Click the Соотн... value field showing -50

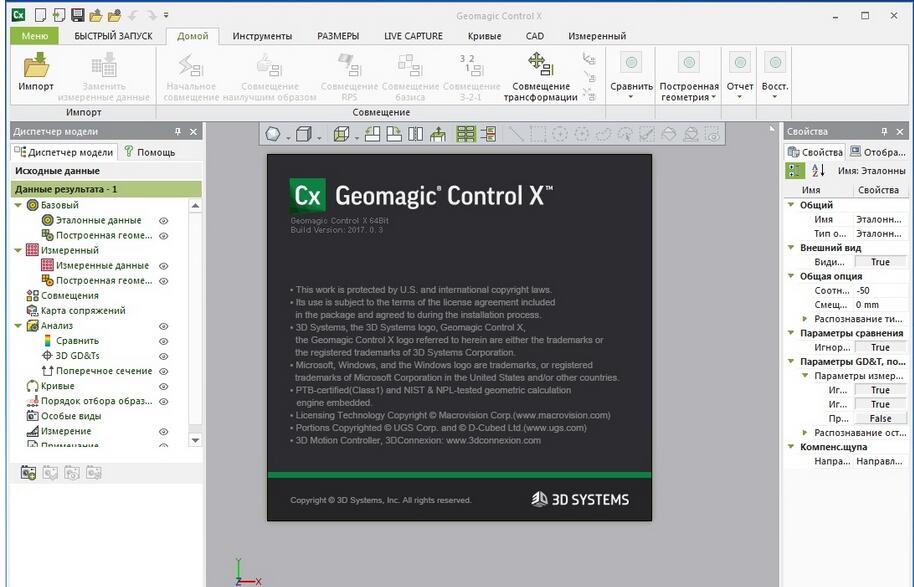(880, 290)
